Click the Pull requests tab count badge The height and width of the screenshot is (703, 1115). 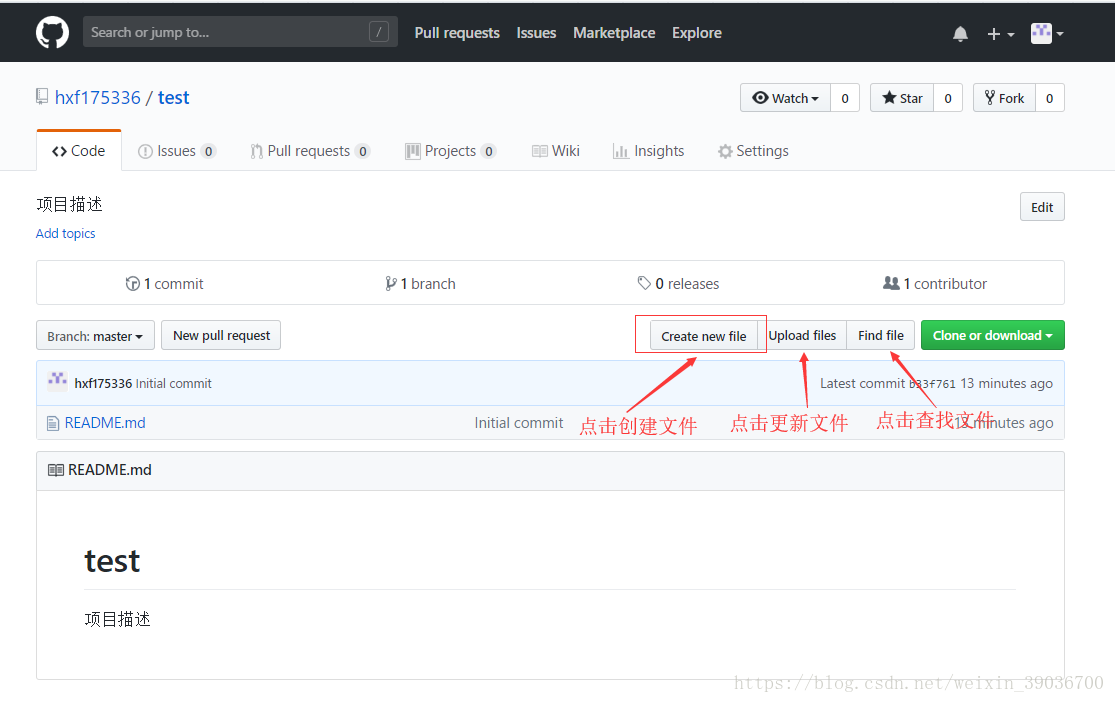point(363,151)
